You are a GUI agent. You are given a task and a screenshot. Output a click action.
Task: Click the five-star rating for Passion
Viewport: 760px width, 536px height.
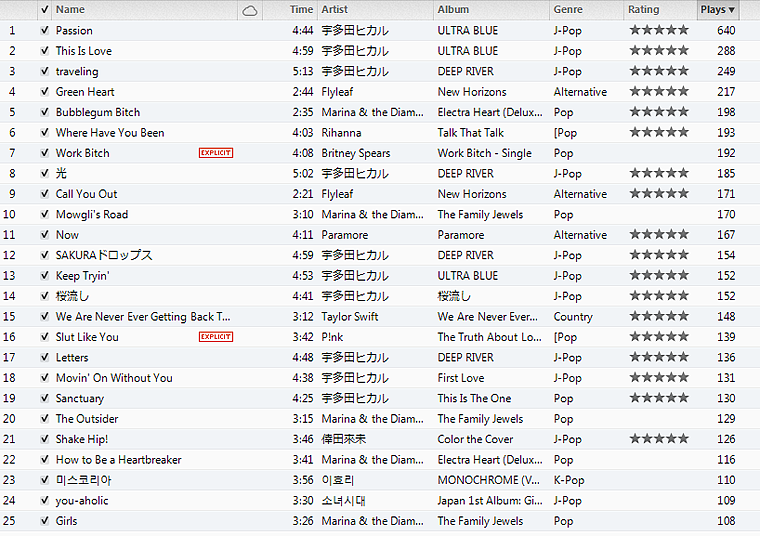[x=659, y=30]
